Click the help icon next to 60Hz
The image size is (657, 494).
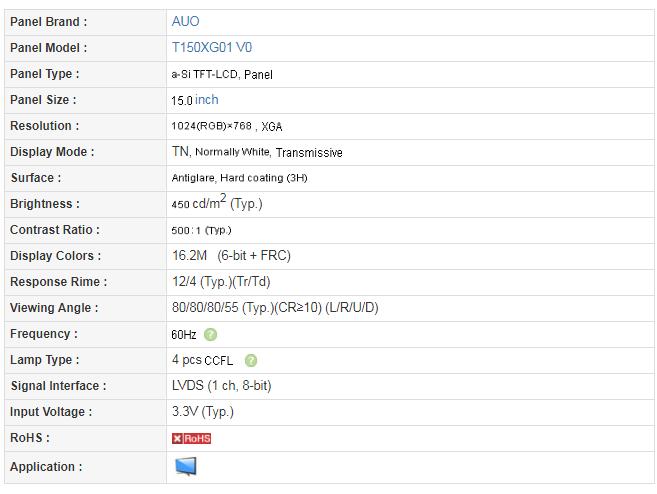[x=210, y=334]
